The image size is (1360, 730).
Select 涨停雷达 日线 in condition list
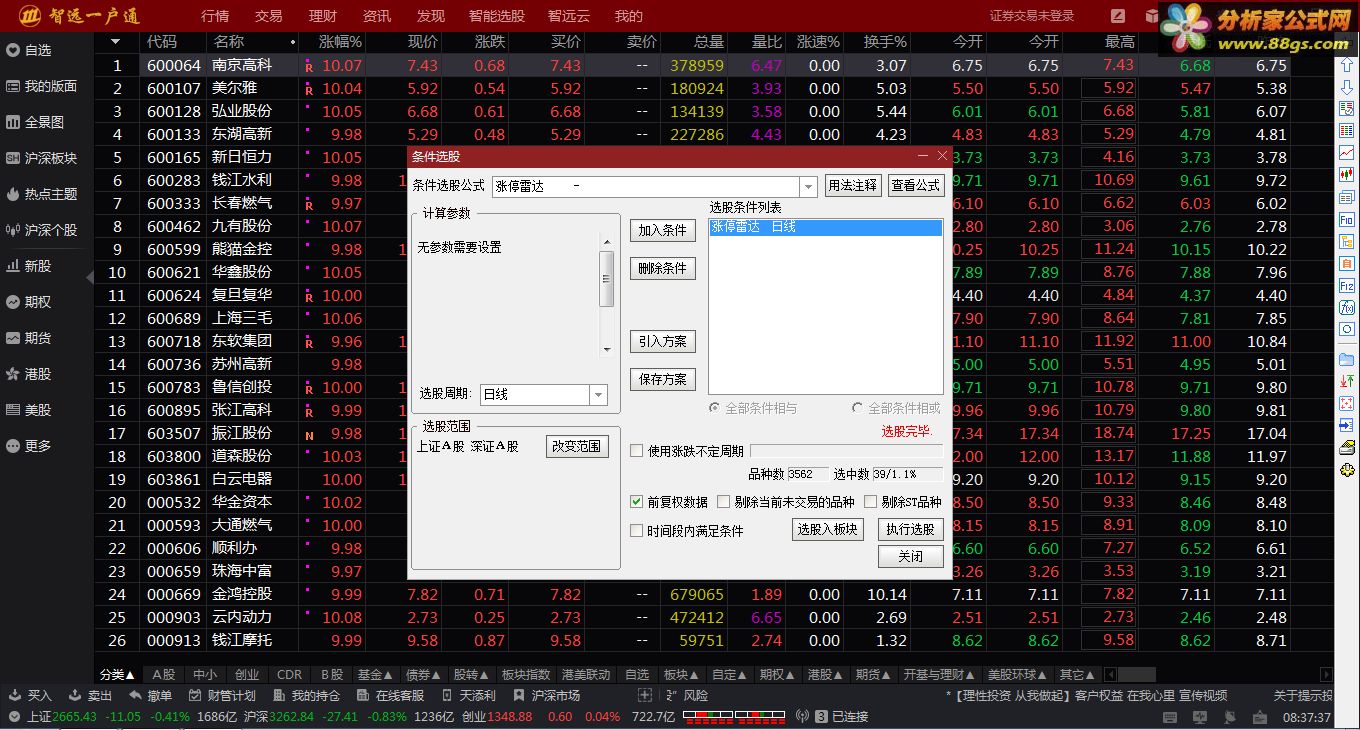tap(826, 228)
